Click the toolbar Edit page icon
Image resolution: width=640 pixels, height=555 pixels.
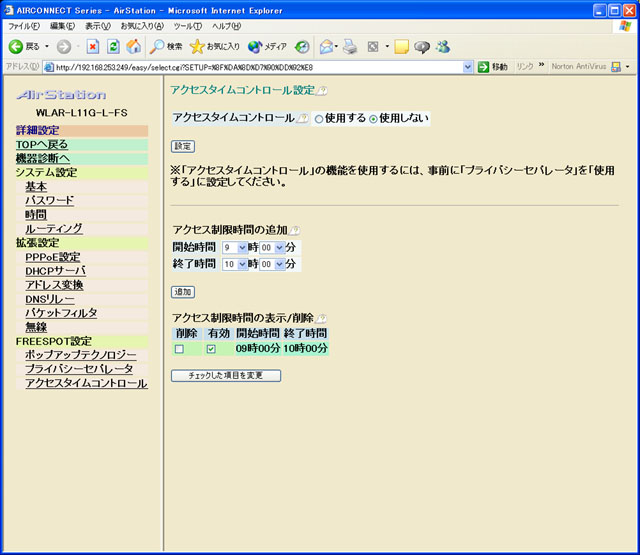click(x=373, y=47)
